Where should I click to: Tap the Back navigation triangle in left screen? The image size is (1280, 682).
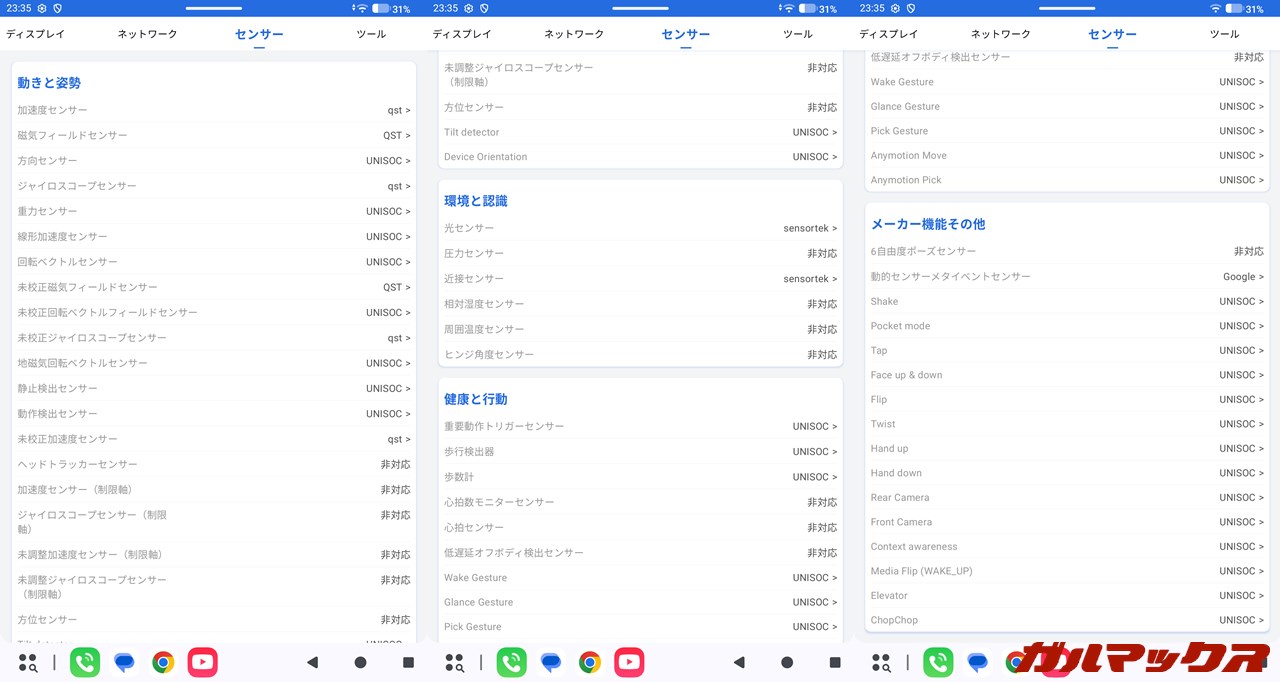[x=312, y=662]
